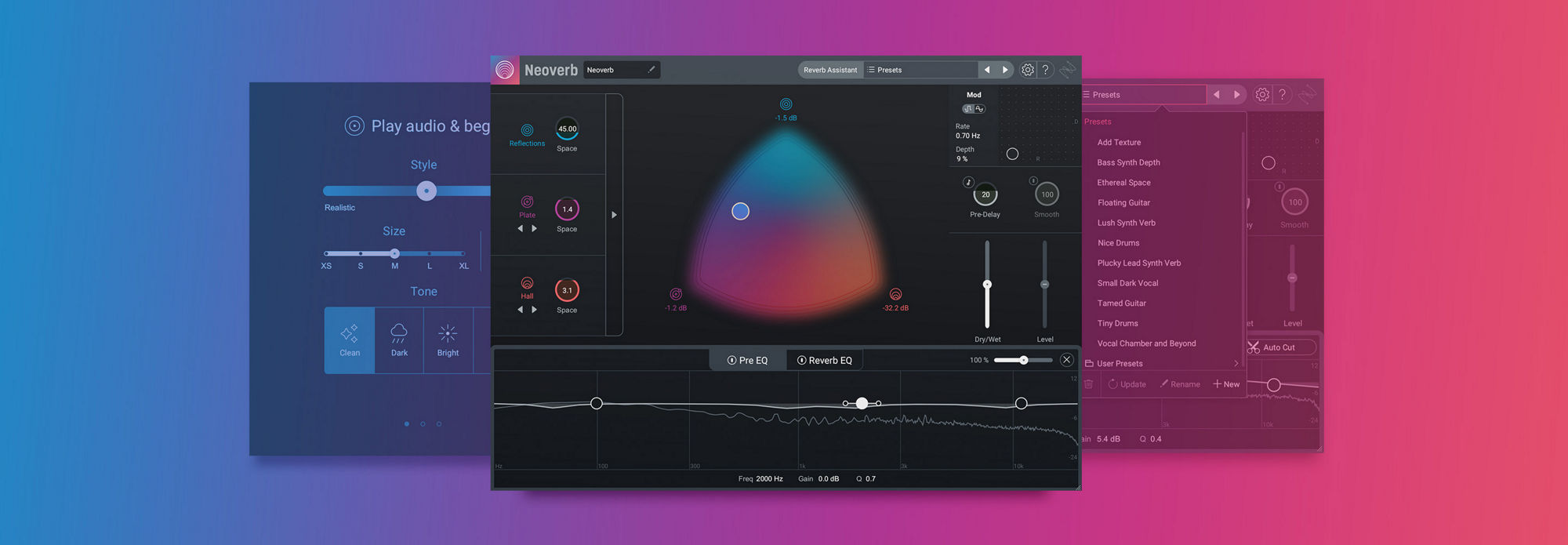The height and width of the screenshot is (545, 1568).
Task: Toggle the Reverb EQ power icon
Action: coord(801,361)
